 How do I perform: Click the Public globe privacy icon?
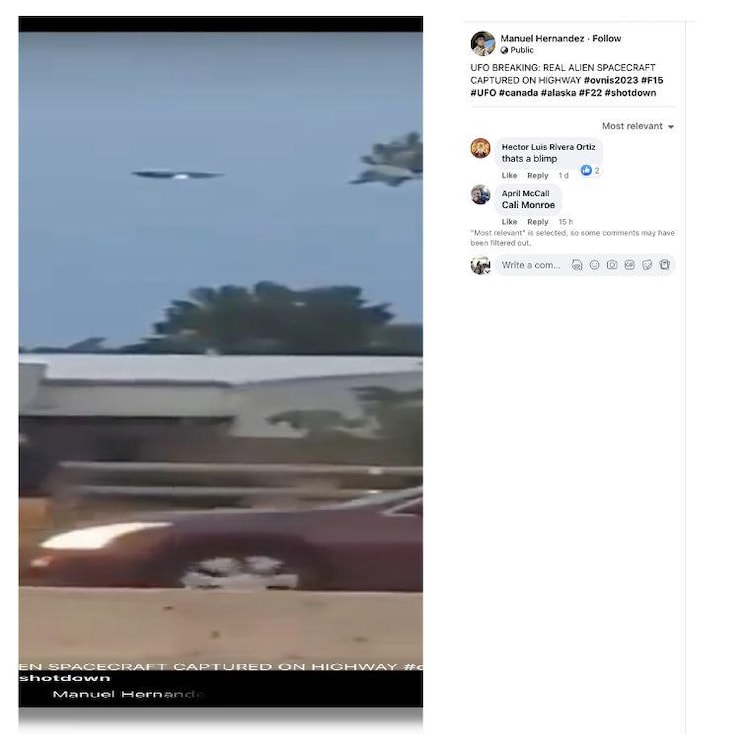pos(504,50)
